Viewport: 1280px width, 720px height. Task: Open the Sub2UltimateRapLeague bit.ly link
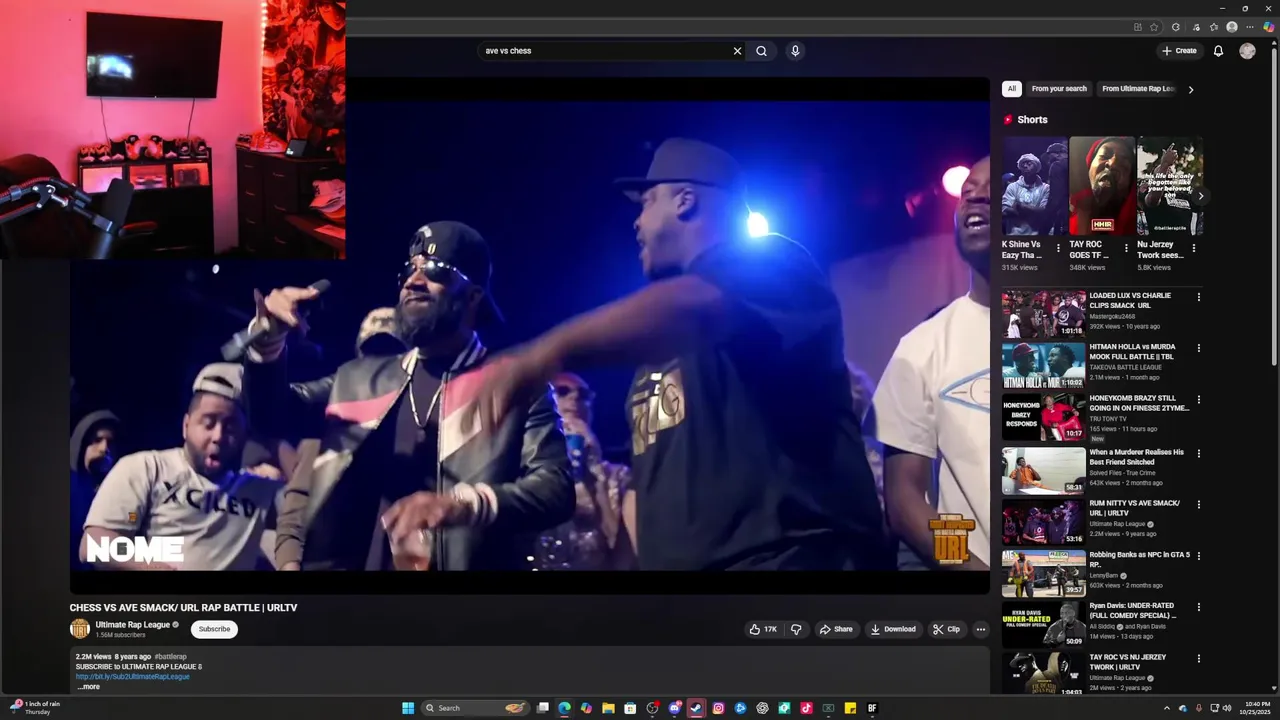pyautogui.click(x=132, y=677)
